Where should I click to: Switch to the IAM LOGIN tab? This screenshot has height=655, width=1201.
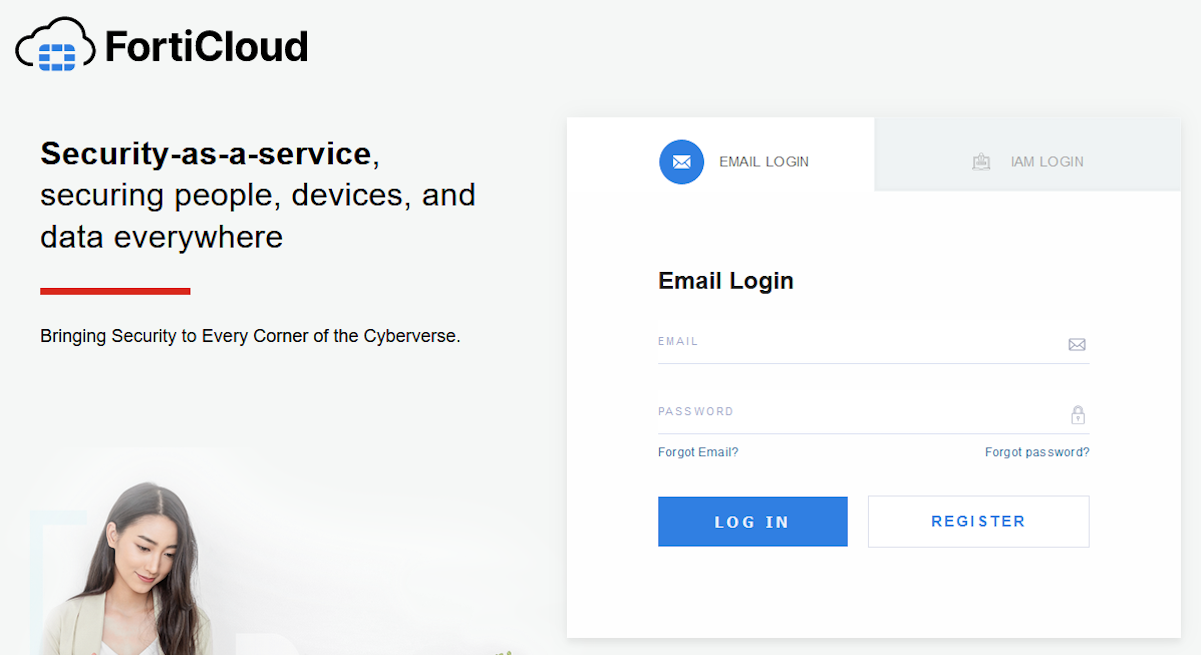click(1046, 162)
